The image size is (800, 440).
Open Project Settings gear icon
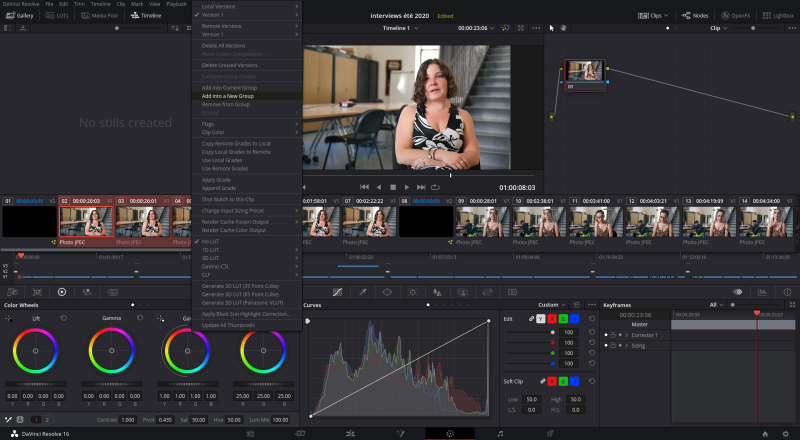(x=786, y=434)
